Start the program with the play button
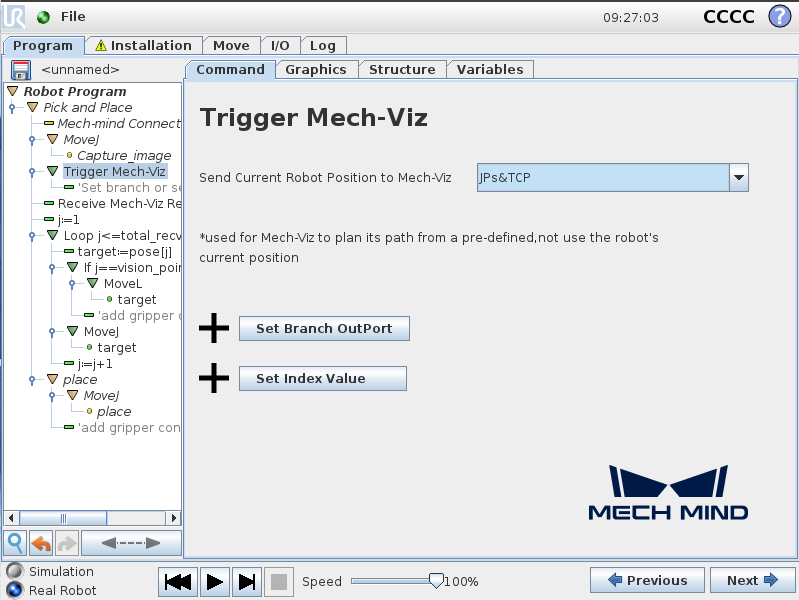This screenshot has height=600, width=799. [x=215, y=582]
